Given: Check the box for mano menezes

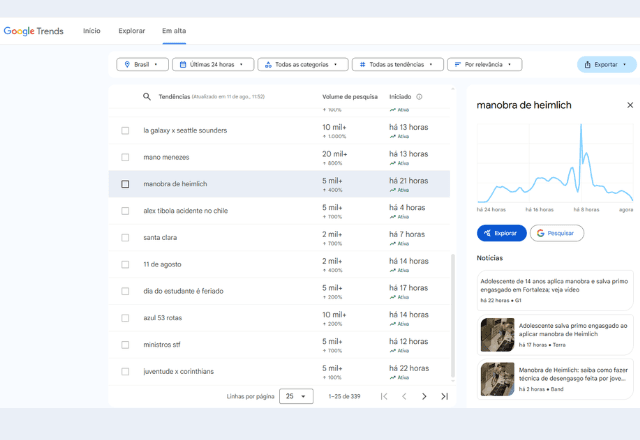Looking at the screenshot, I should (125, 157).
